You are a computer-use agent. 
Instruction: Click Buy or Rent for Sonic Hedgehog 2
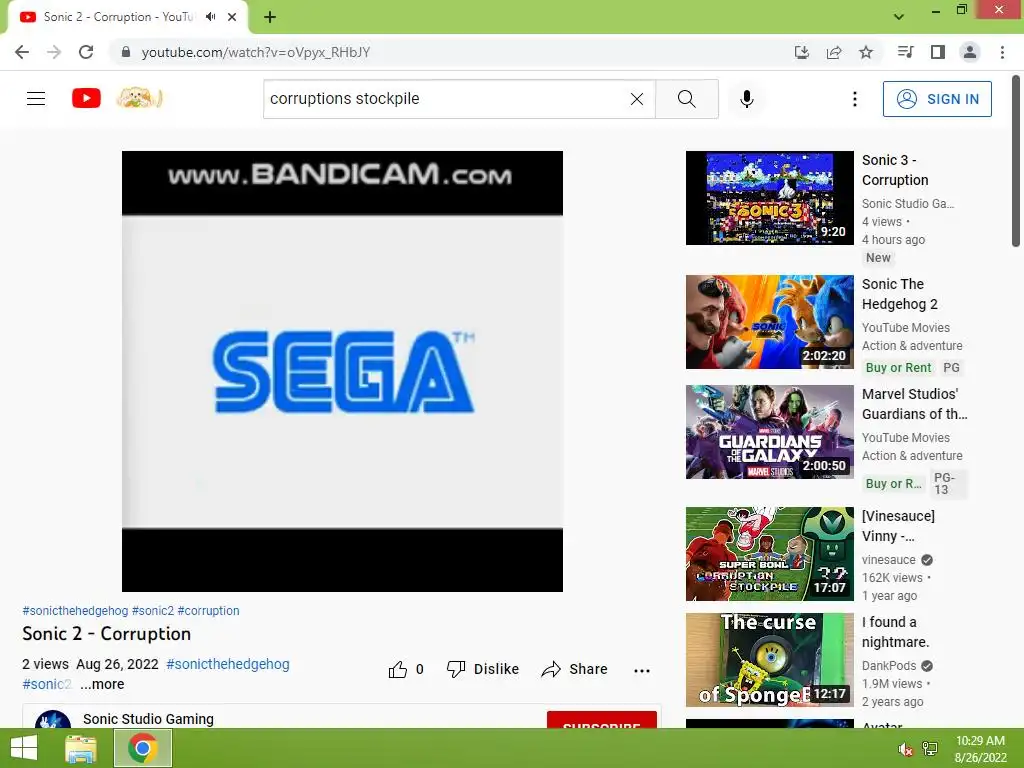point(898,368)
